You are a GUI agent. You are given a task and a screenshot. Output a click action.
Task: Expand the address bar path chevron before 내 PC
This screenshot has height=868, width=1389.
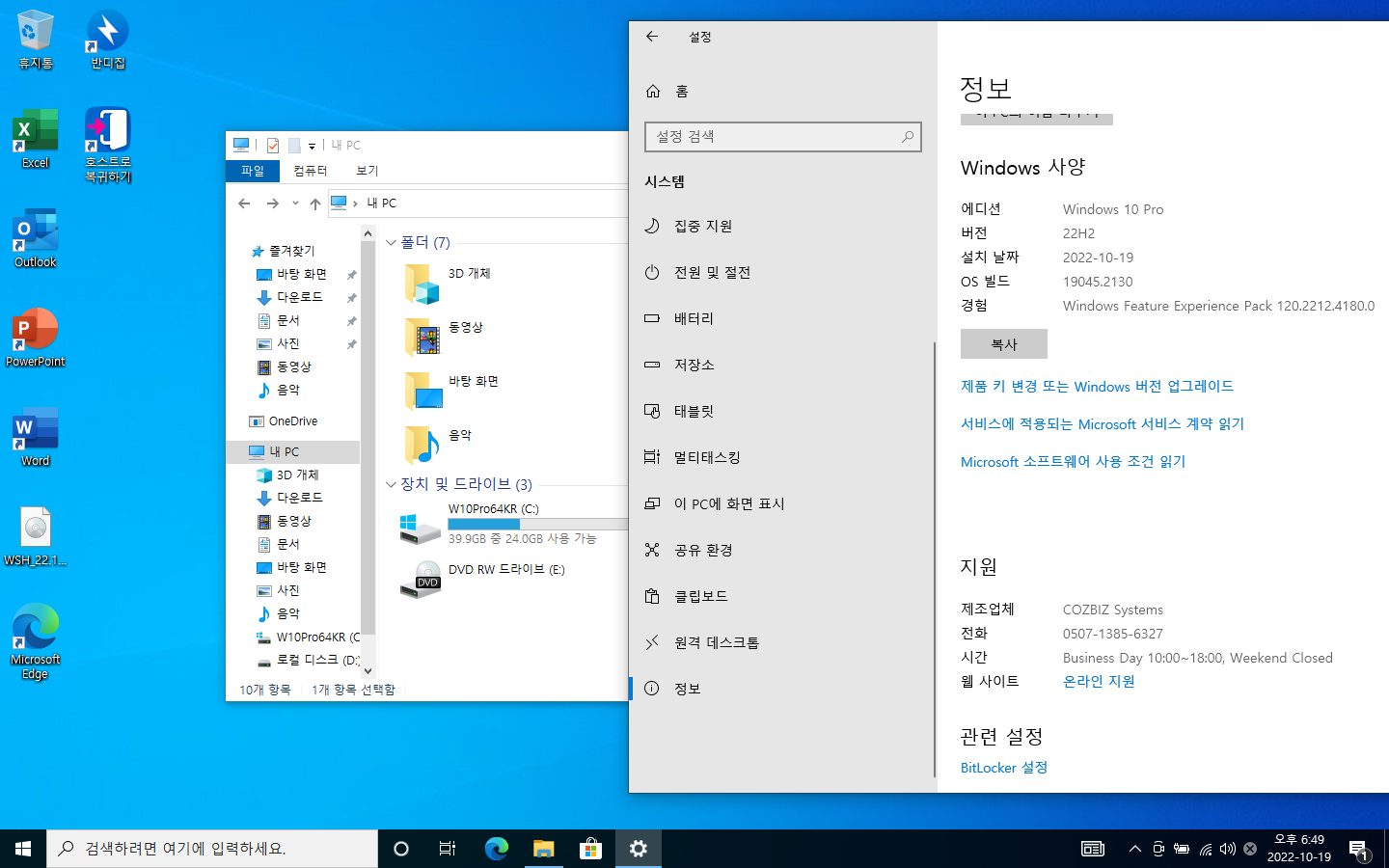355,203
